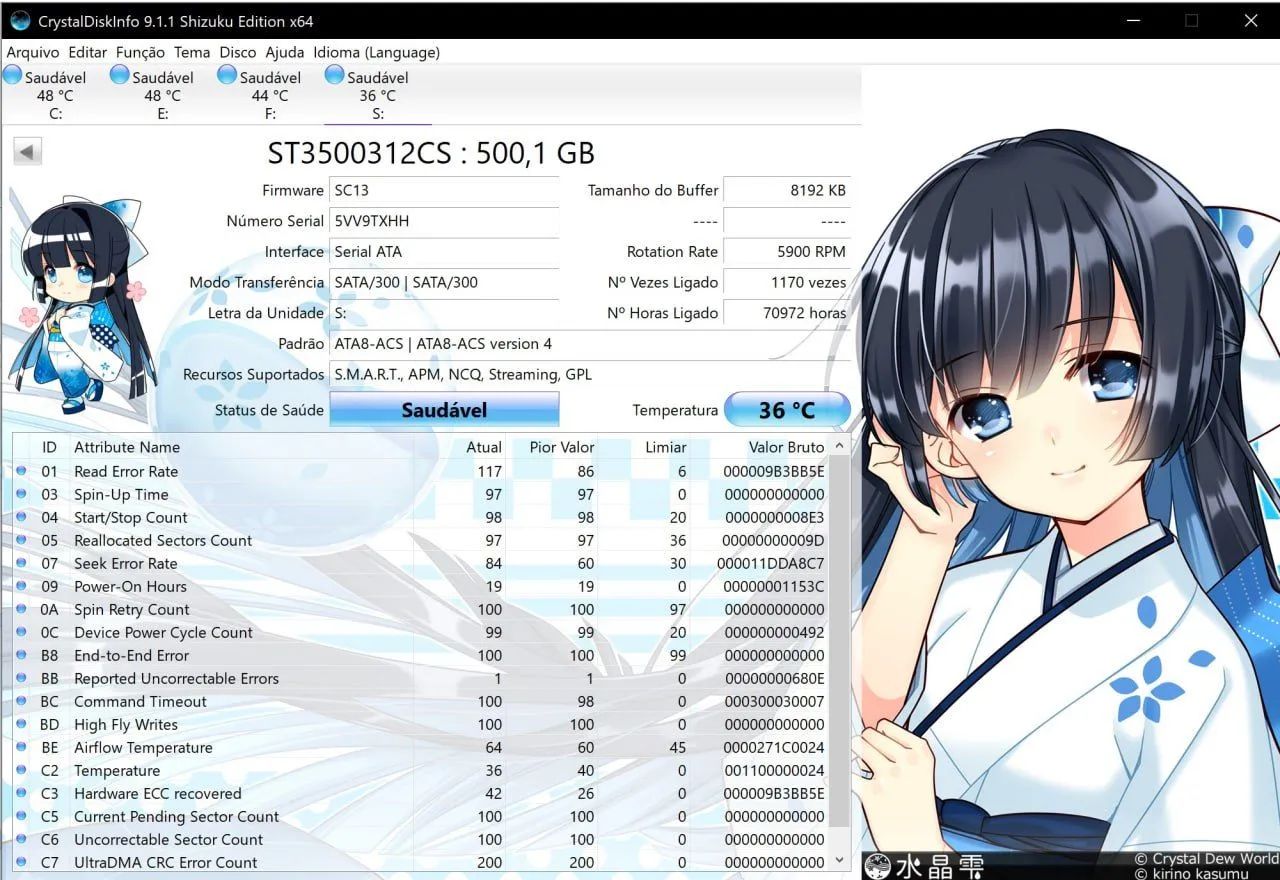Click status icon of Reallocated Sectors Count
Screen dimensions: 1280x880
(x=22, y=540)
